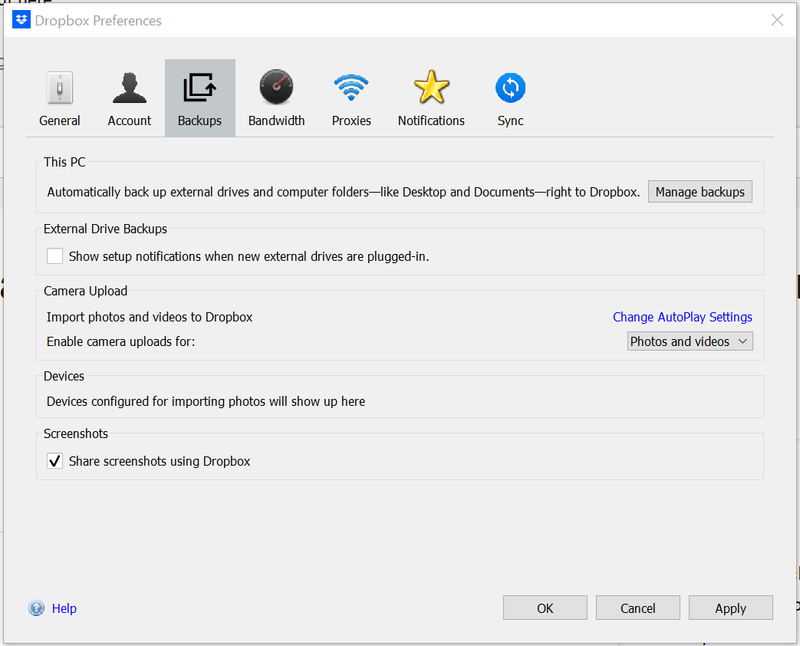800x646 pixels.
Task: Open the Change AutoPlay Settings link
Action: coord(682,317)
